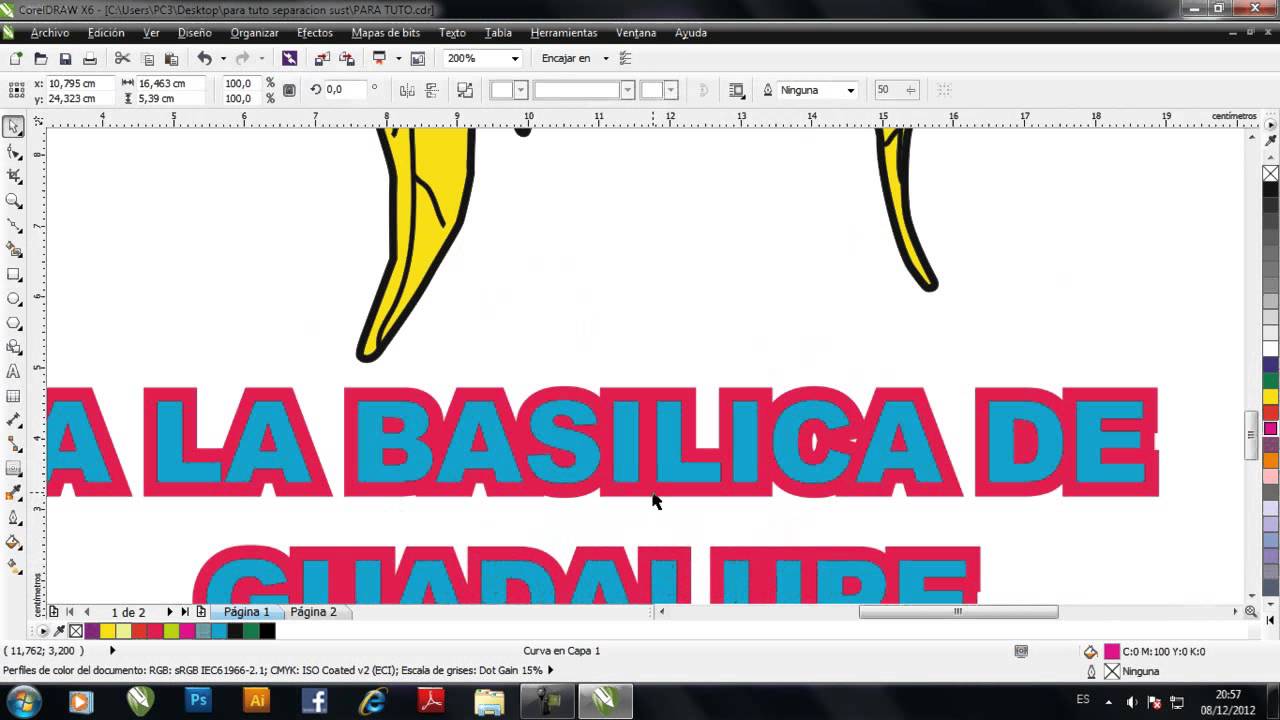Open the application launcher dropdown arrow
1280x720 pixels.
click(x=397, y=59)
